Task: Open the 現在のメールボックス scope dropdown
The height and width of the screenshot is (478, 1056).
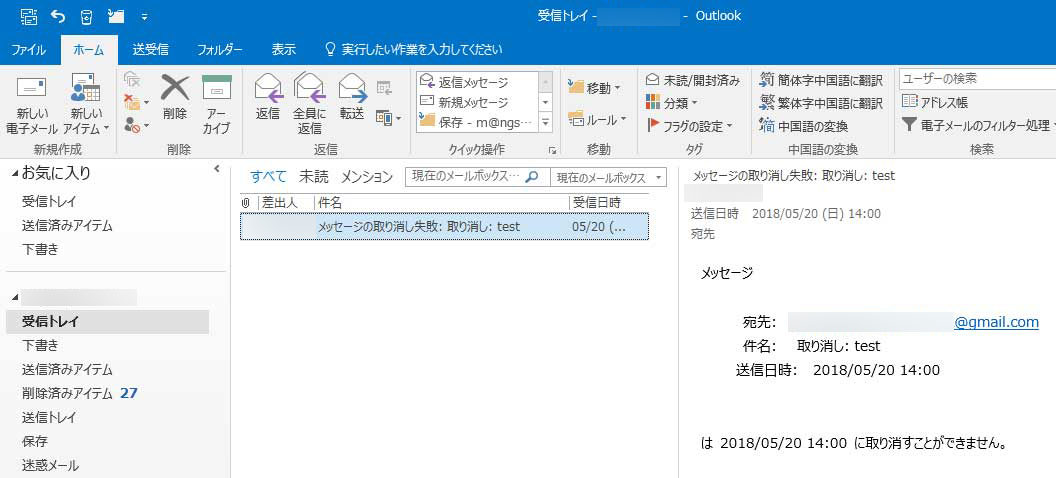Action: pyautogui.click(x=609, y=178)
